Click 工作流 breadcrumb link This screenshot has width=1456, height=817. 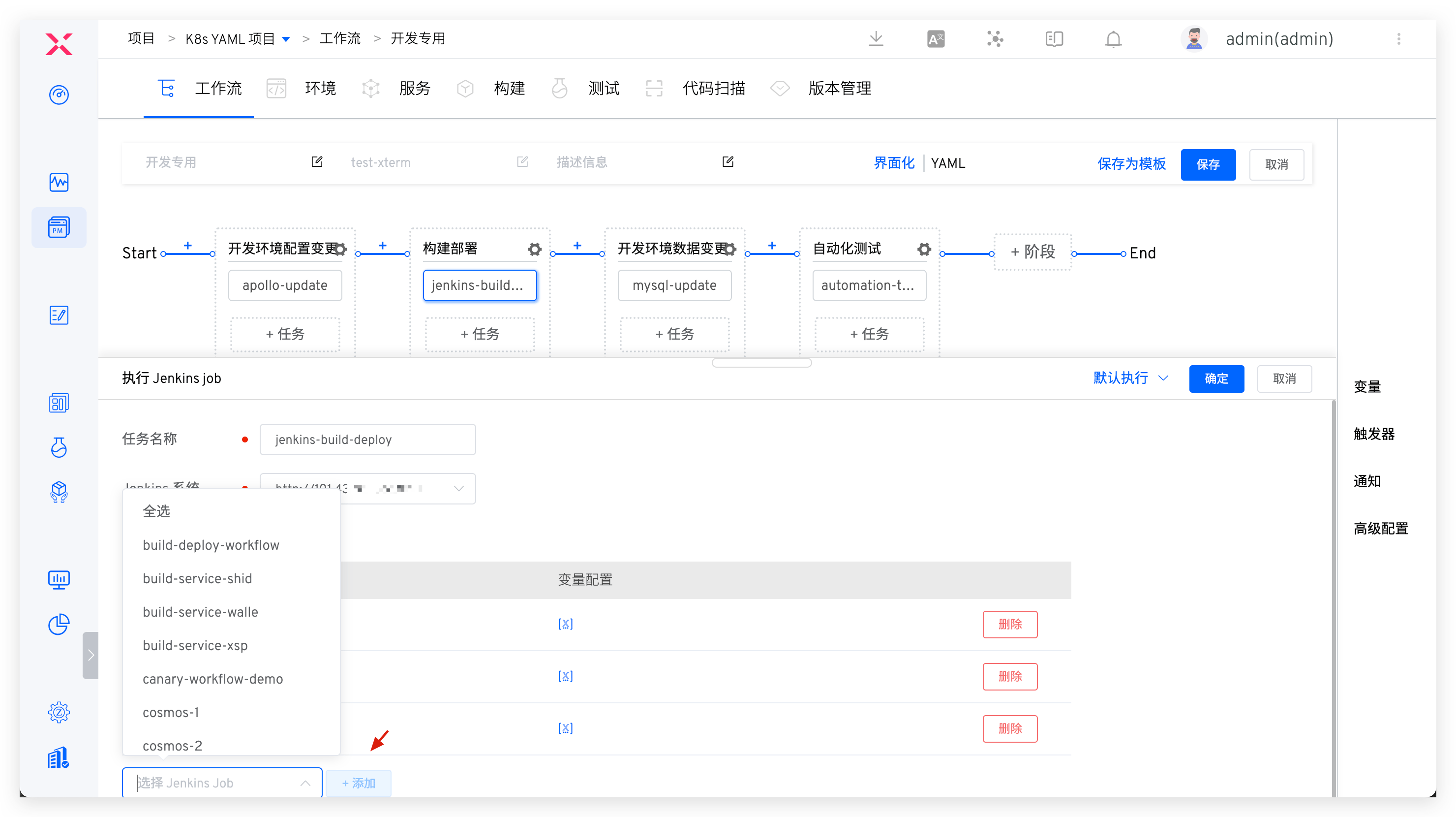click(x=340, y=38)
